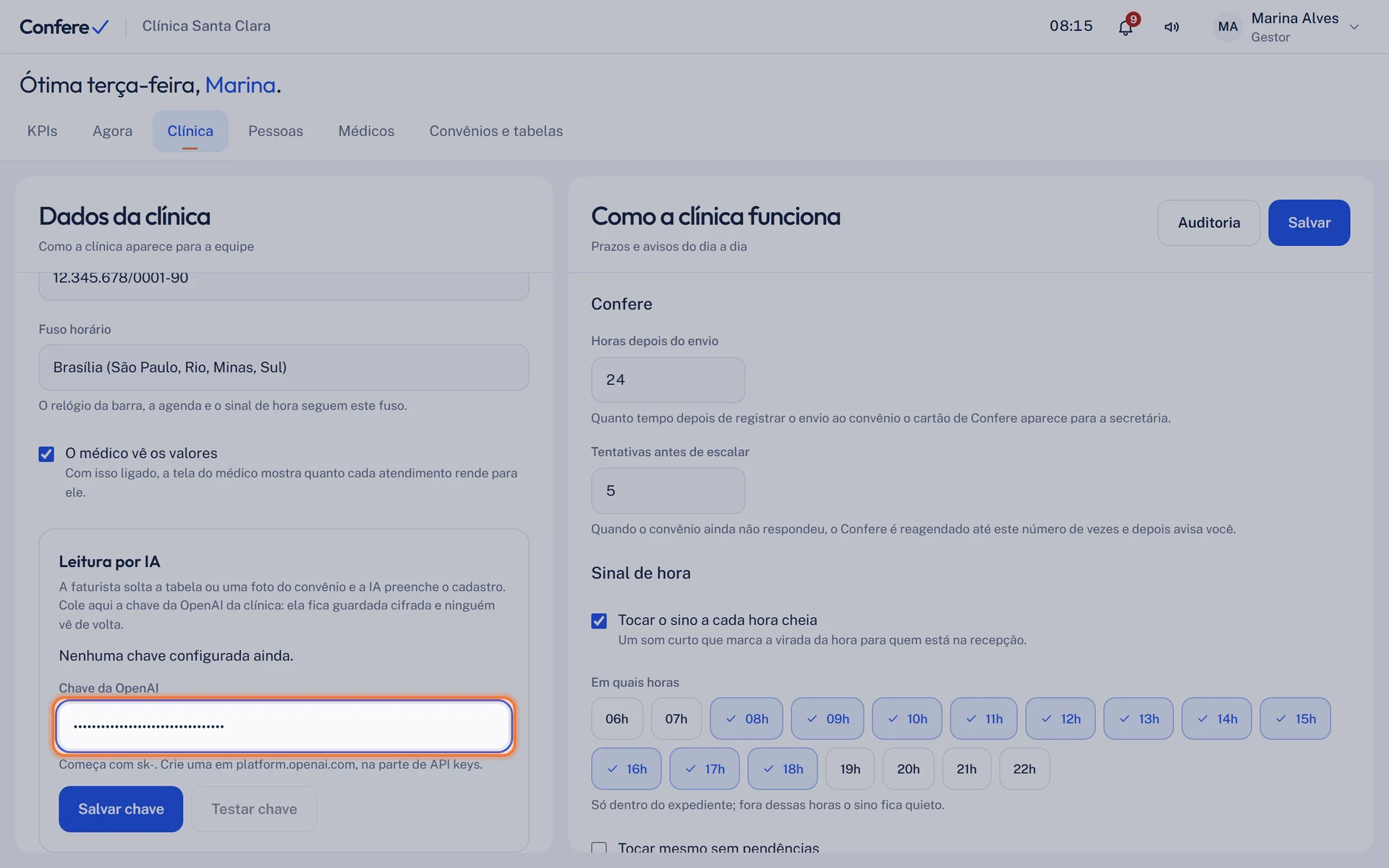Deselect the 08h hour chip
The height and width of the screenshot is (868, 1389).
pos(747,718)
